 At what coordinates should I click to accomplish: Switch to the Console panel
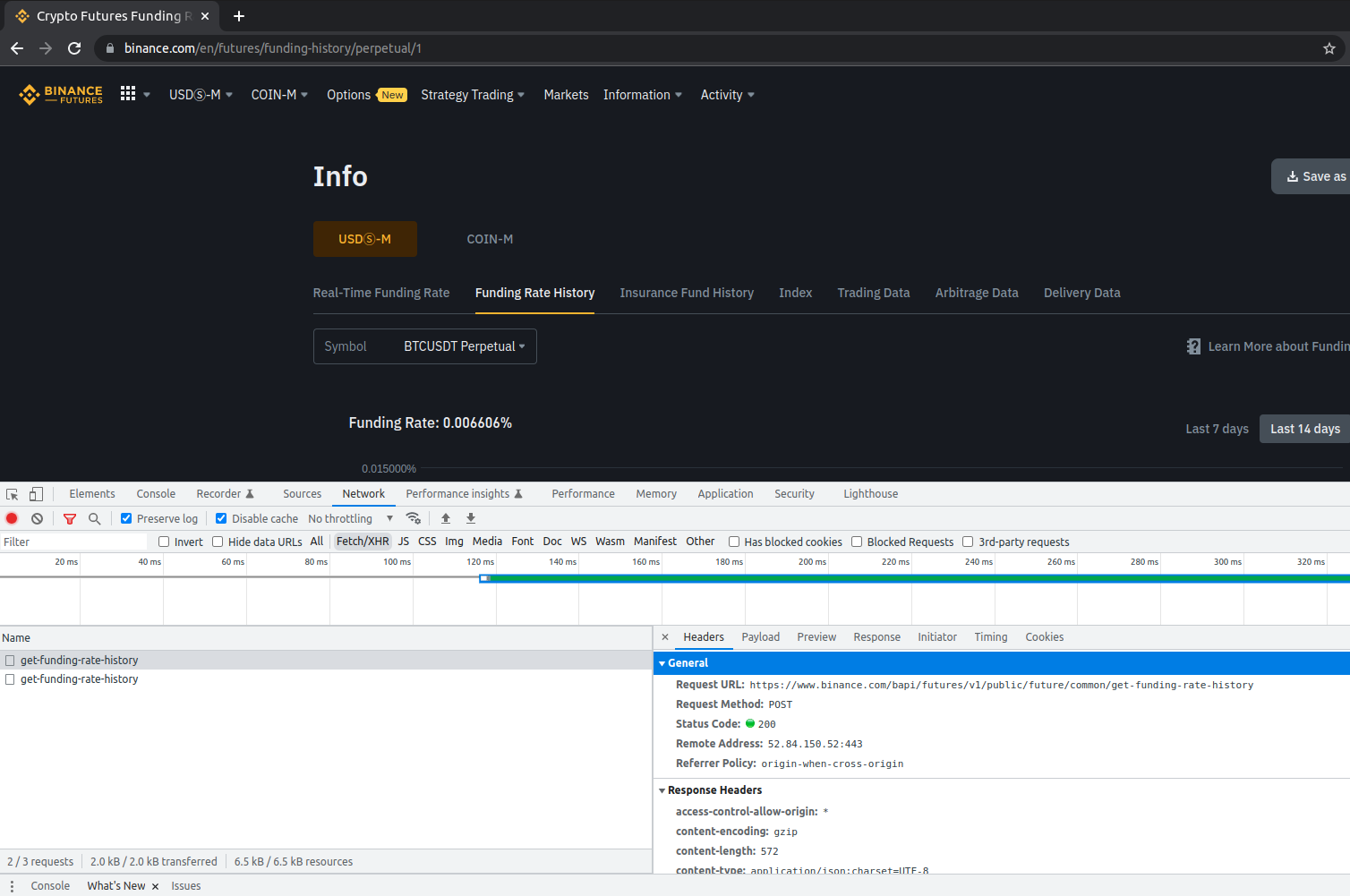(x=156, y=494)
